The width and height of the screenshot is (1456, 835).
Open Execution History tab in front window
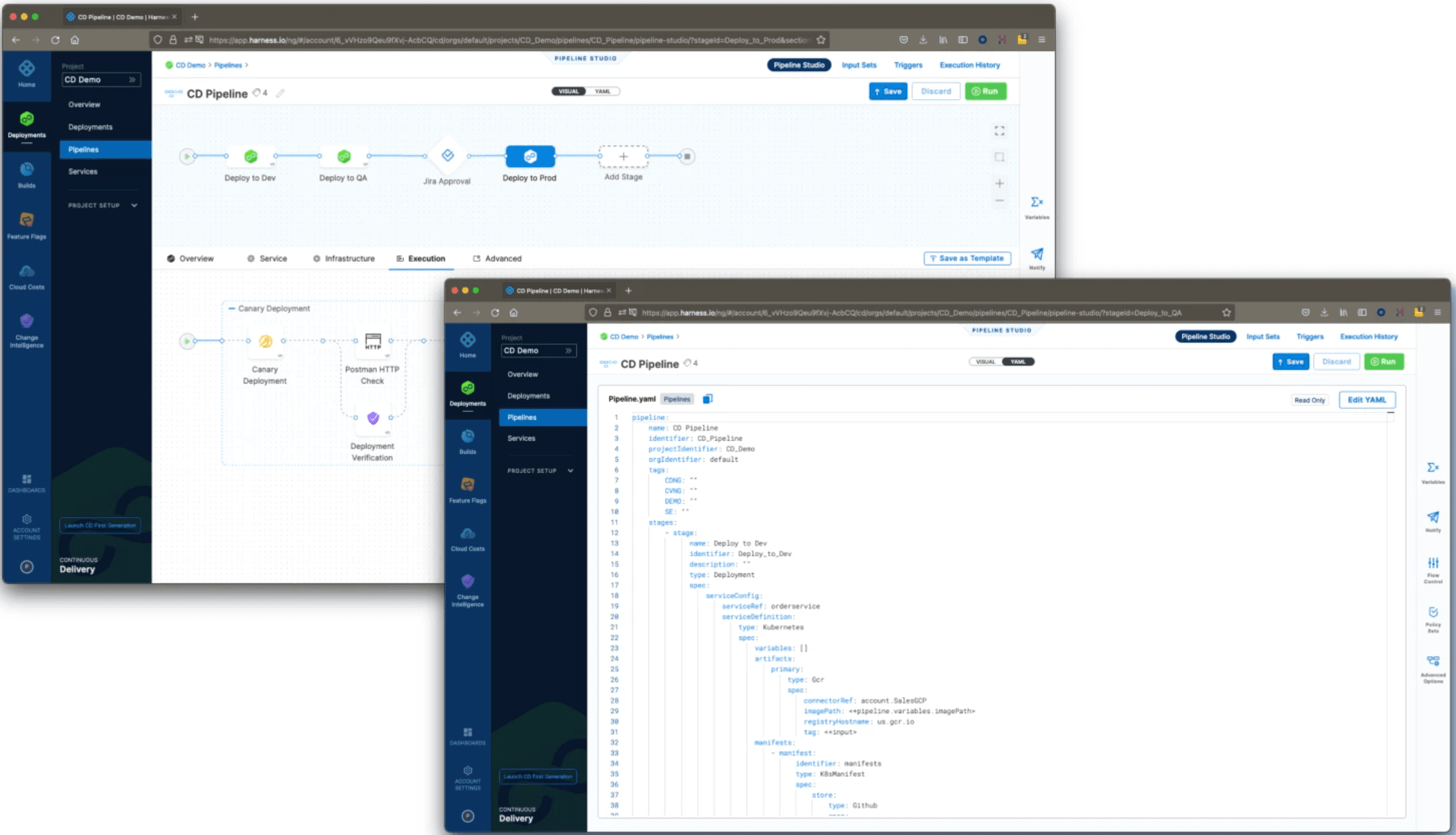pos(1369,337)
